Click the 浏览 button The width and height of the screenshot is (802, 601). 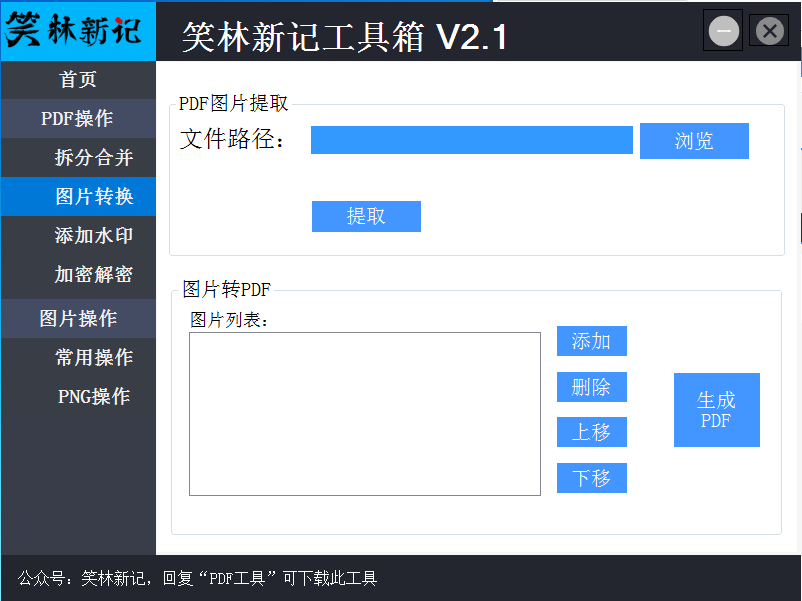[x=694, y=141]
